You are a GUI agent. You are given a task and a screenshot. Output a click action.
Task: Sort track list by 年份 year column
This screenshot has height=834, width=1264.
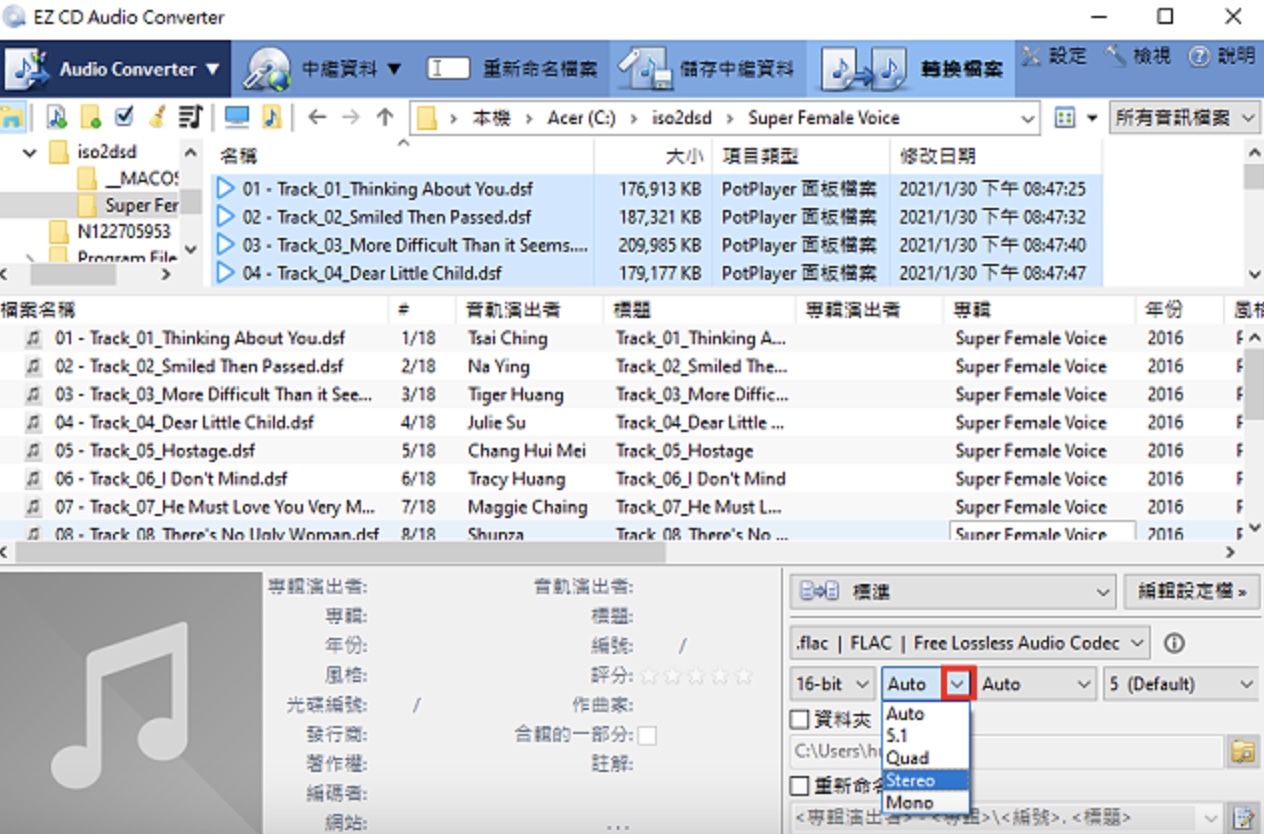point(1179,310)
